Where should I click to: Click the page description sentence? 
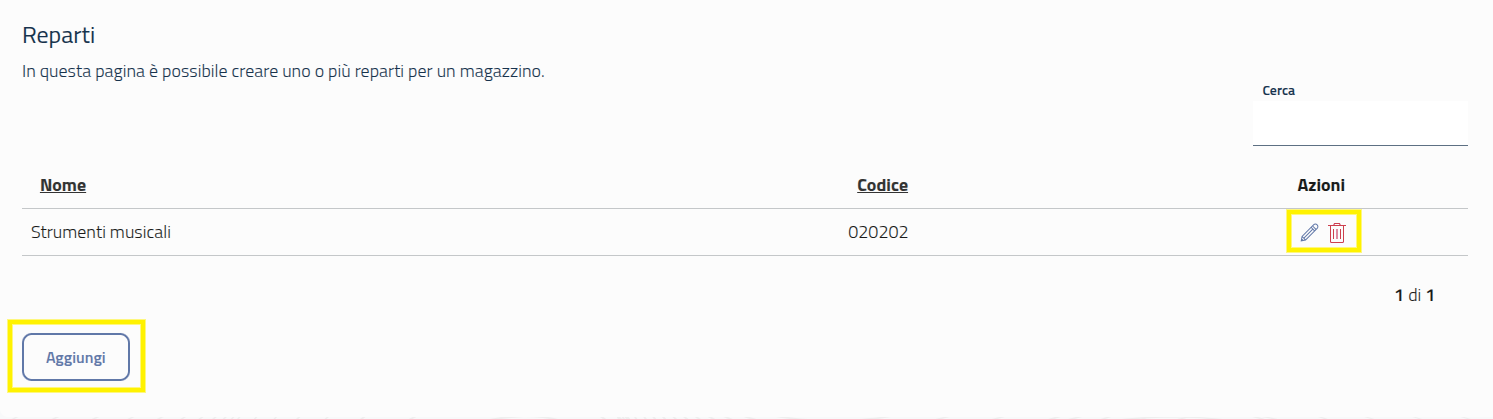[283, 73]
